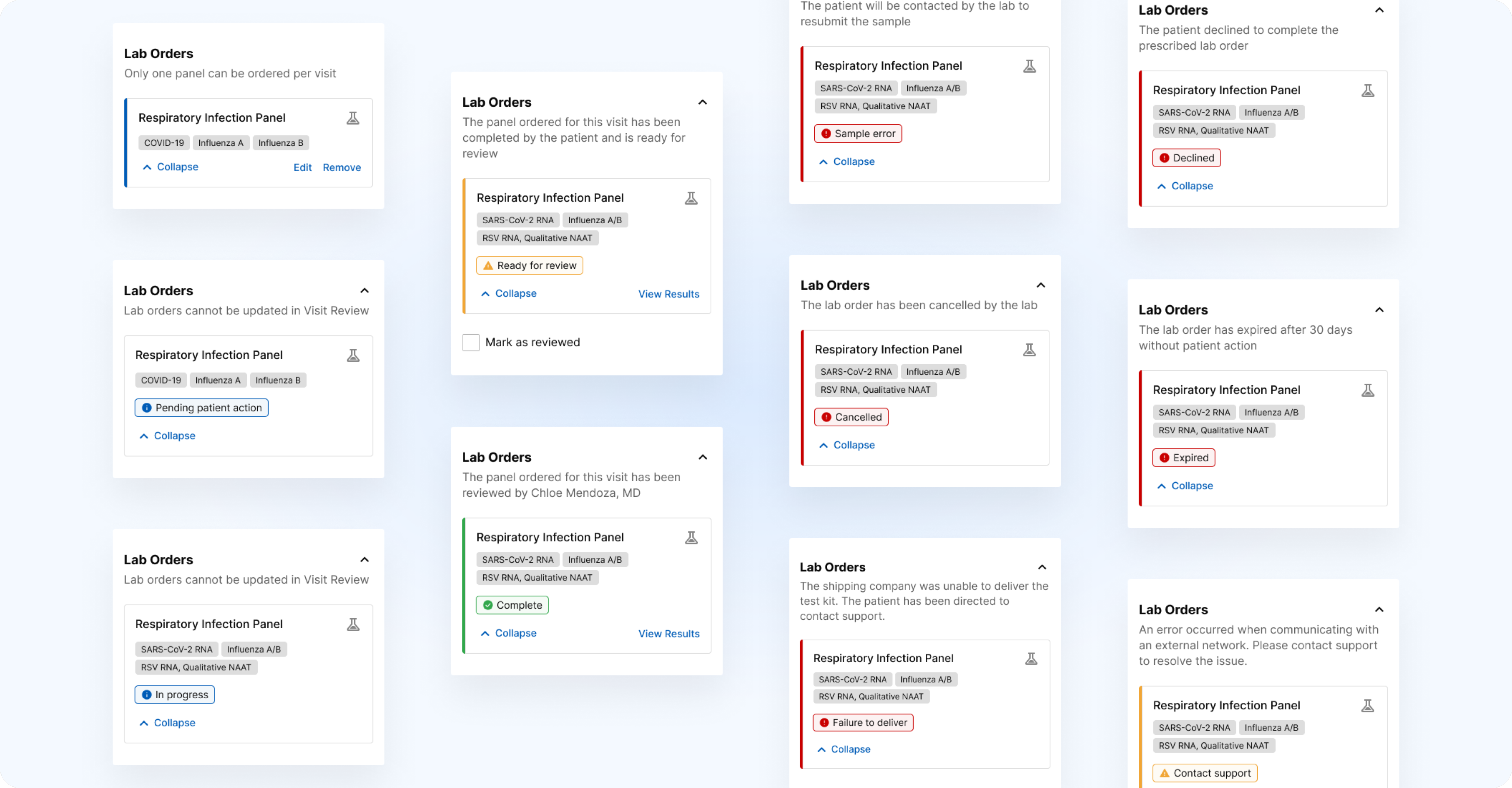Click Collapse on the In progress card
The height and width of the screenshot is (788, 1512).
click(167, 723)
